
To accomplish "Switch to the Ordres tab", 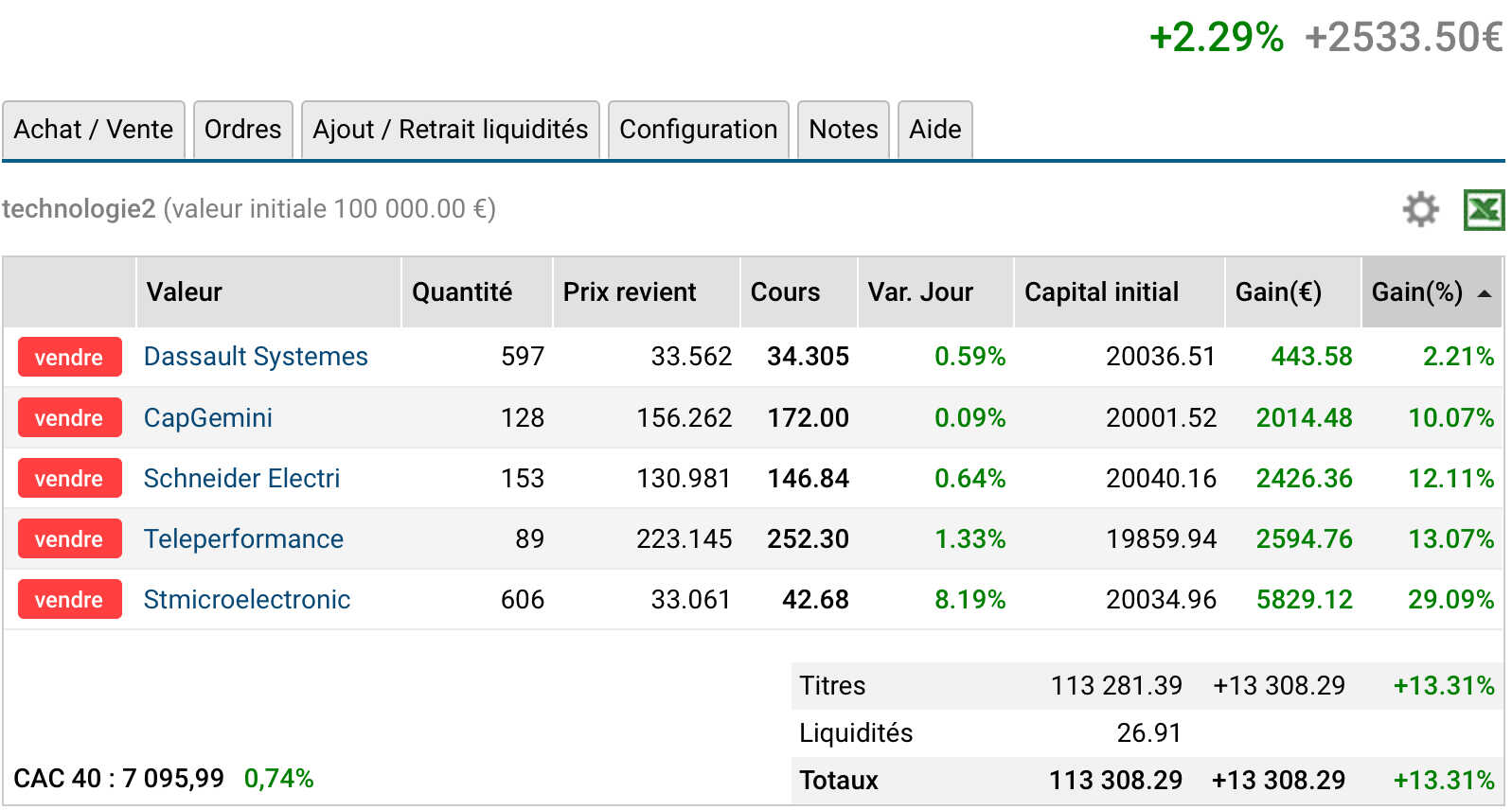I will tap(243, 130).
